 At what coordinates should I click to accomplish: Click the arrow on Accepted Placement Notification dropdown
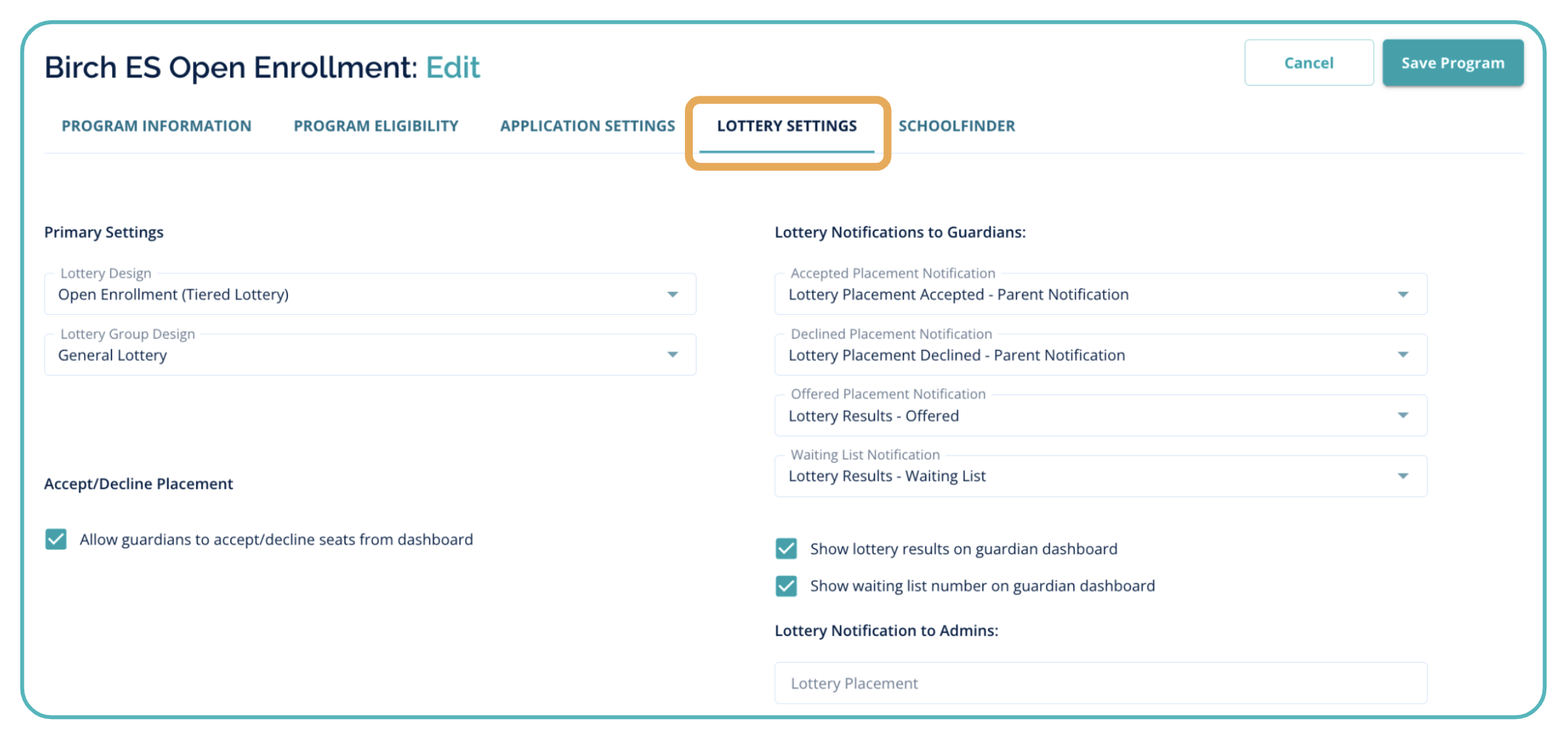(x=1403, y=295)
